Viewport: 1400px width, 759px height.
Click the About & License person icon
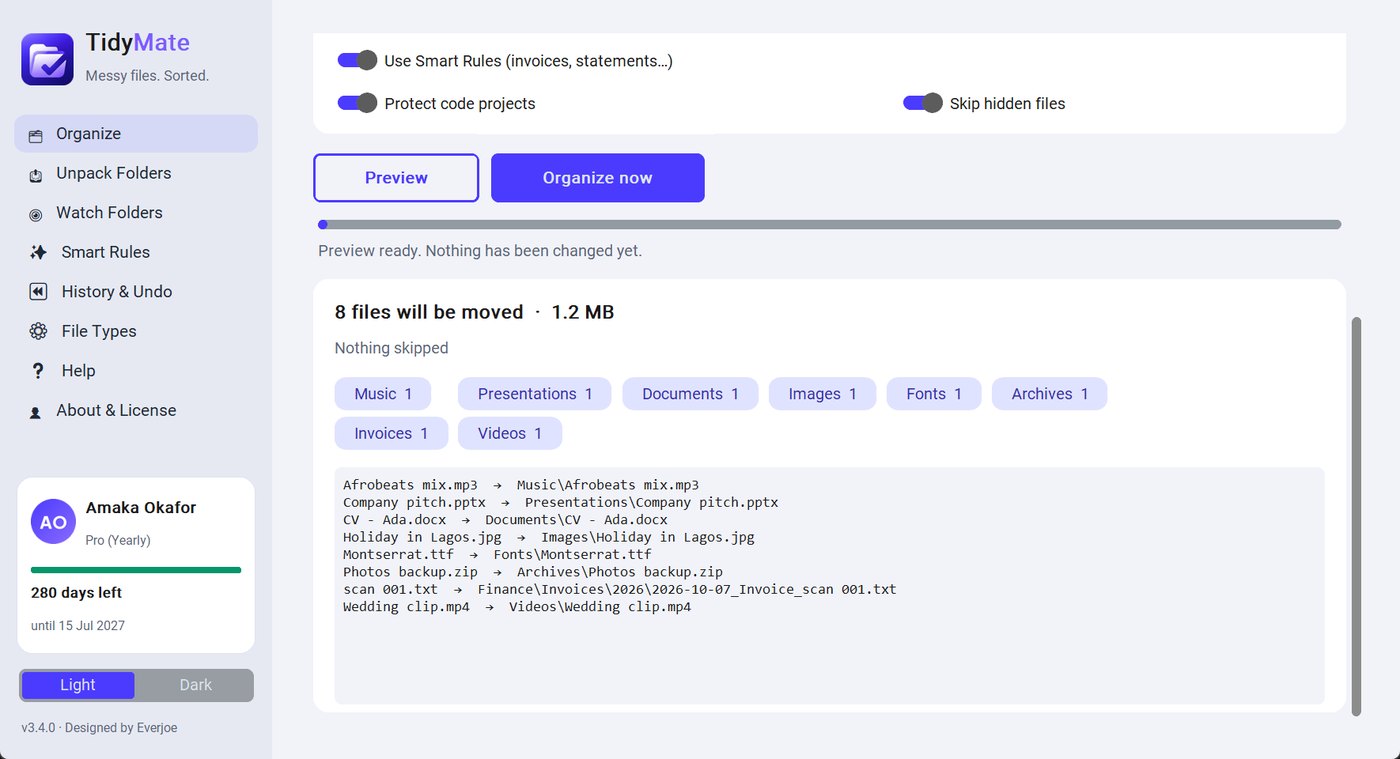click(36, 412)
